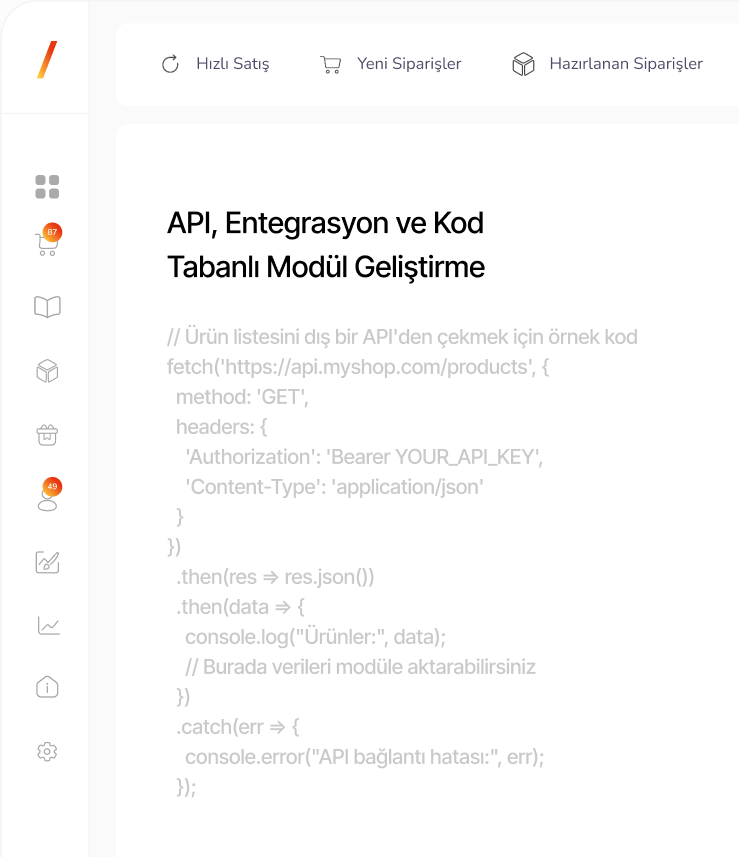Open the shopping cart with 87 badge
This screenshot has height=857, width=739.
point(46,243)
